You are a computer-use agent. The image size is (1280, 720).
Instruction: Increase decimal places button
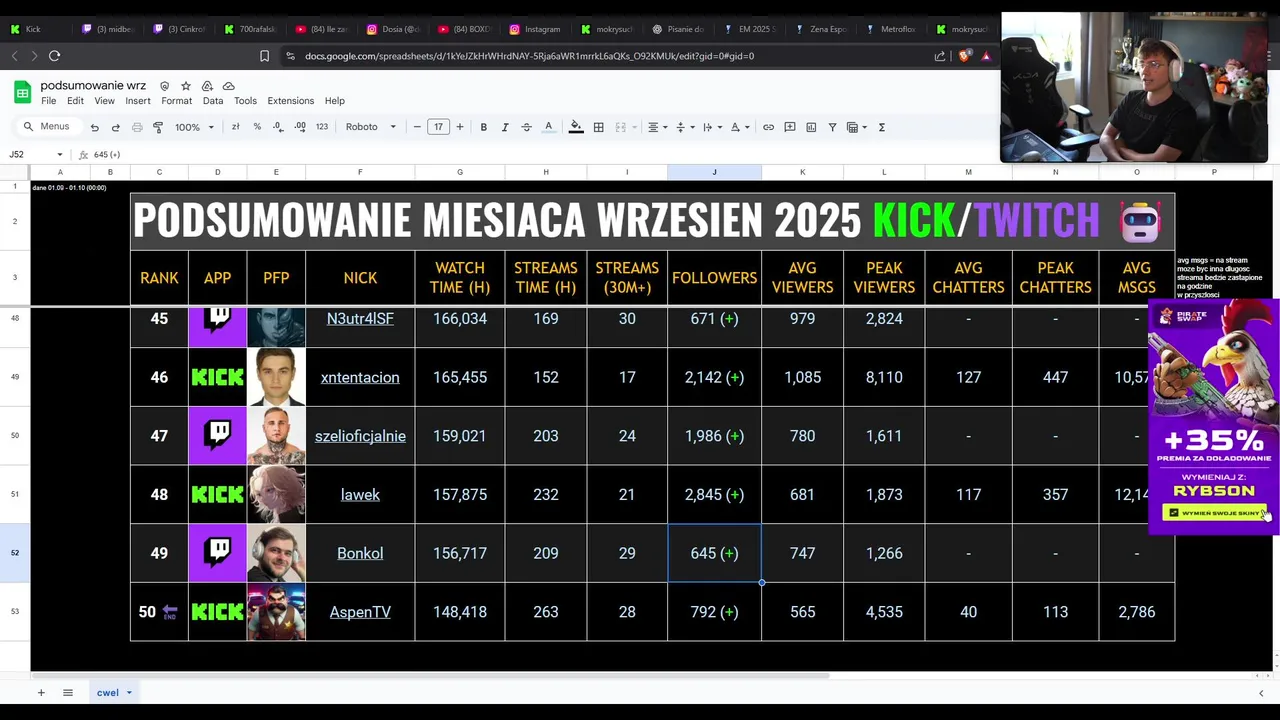tap(300, 127)
